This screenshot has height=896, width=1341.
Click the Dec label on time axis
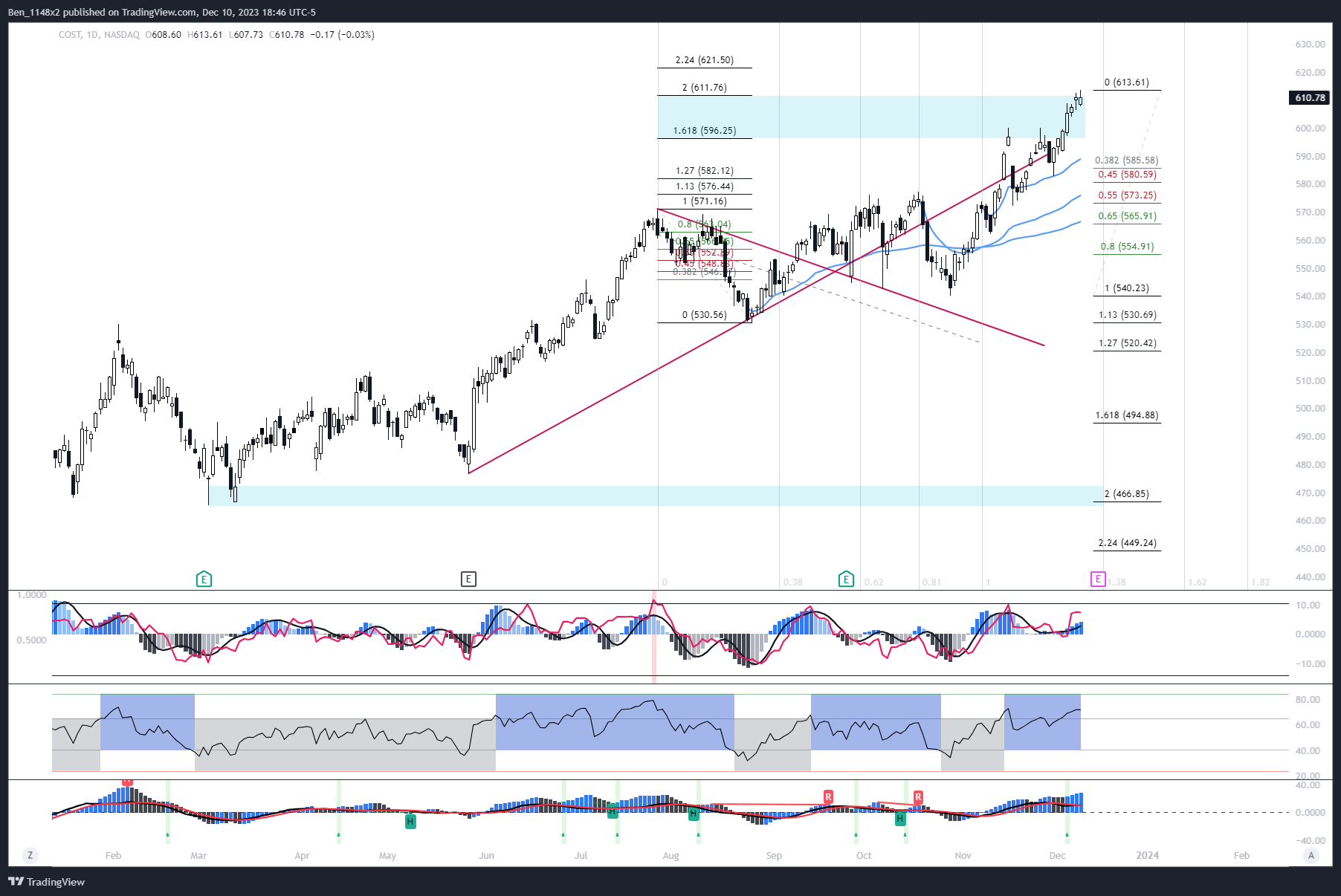[1057, 856]
